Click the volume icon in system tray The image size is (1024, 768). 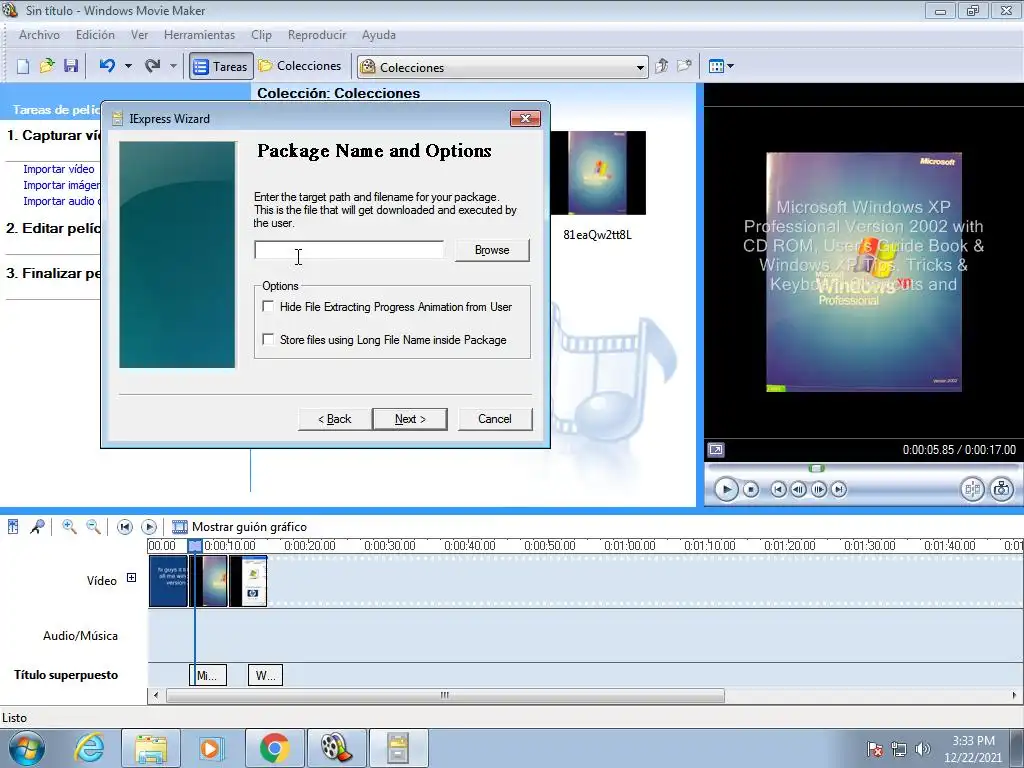(923, 749)
